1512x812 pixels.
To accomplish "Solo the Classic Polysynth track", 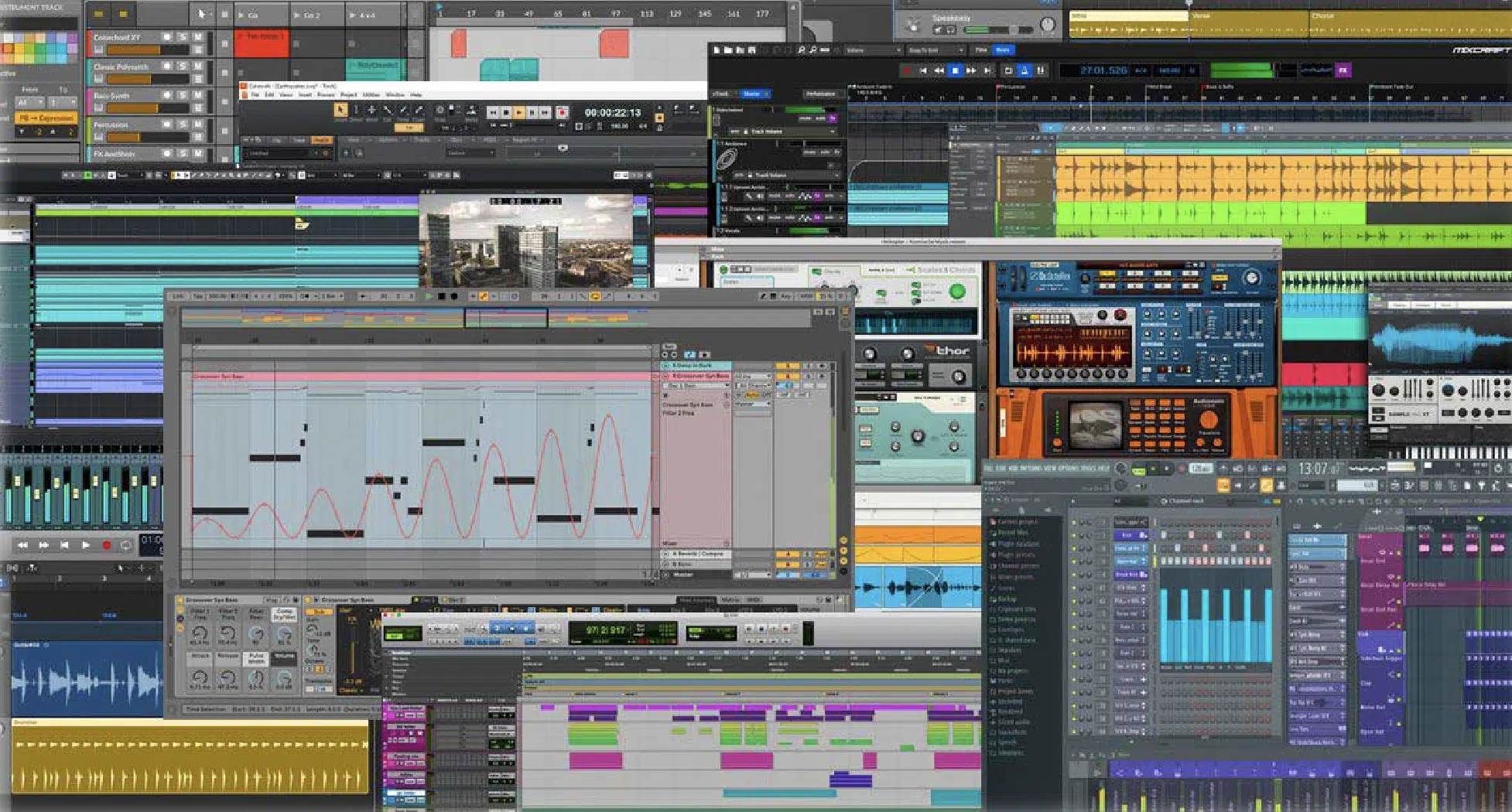I will click(x=183, y=66).
